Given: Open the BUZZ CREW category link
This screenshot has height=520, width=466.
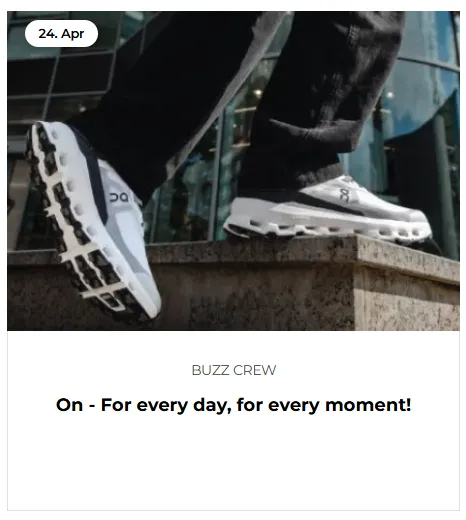Looking at the screenshot, I should pyautogui.click(x=234, y=370).
